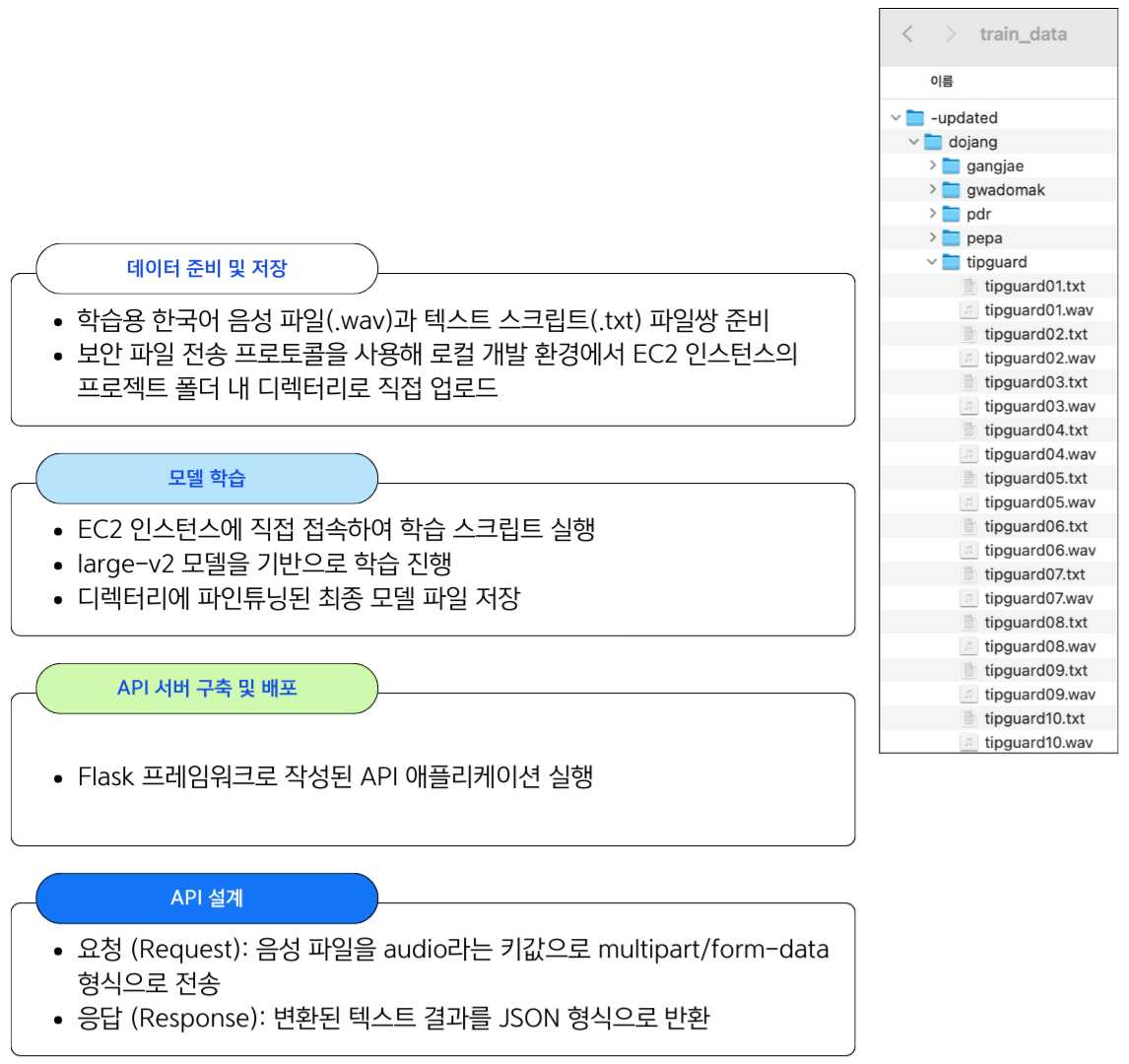
Task: Select the tipguard01.txt document icon
Action: [x=969, y=286]
